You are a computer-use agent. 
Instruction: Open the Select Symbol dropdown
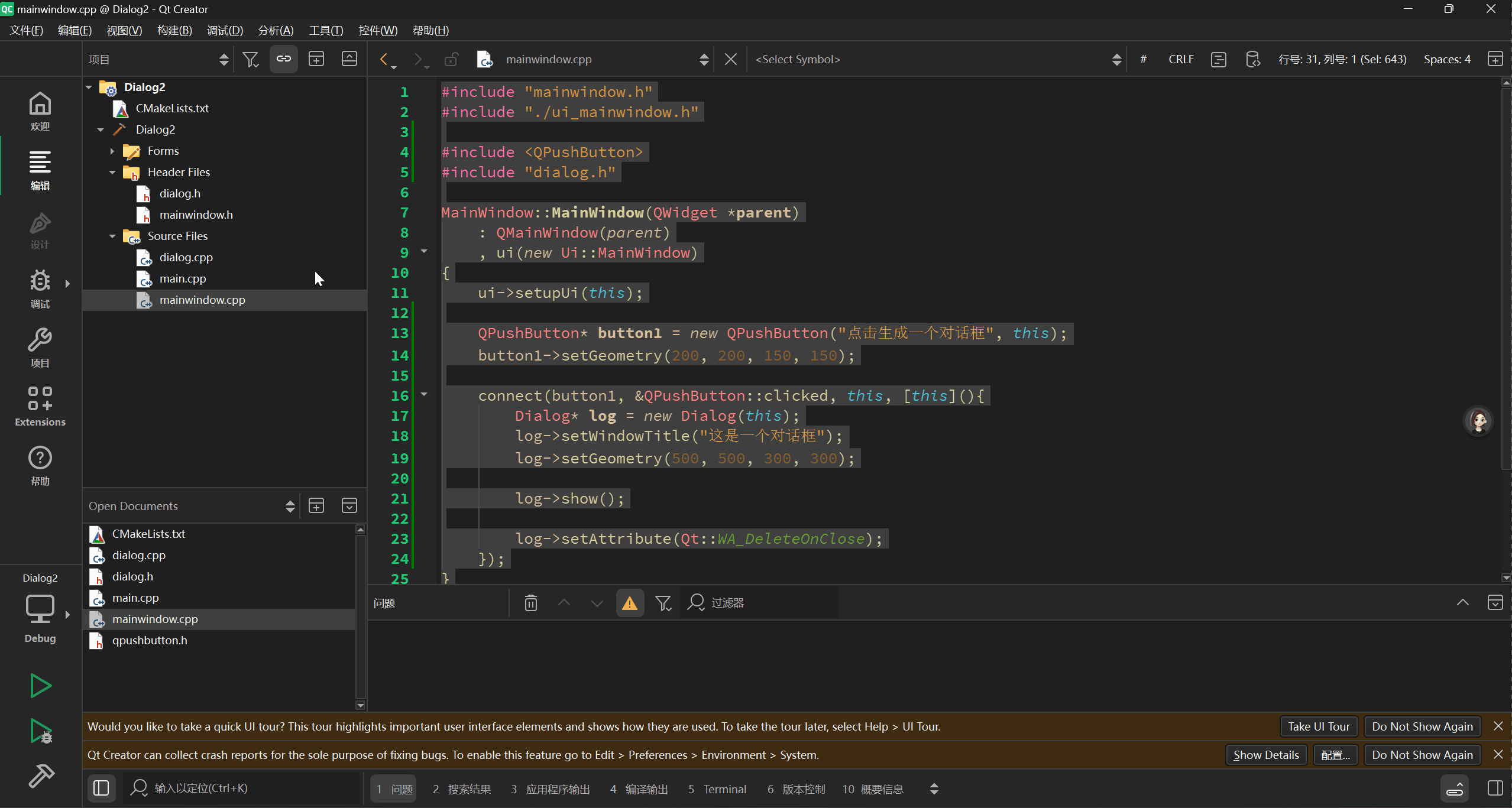[x=938, y=59]
